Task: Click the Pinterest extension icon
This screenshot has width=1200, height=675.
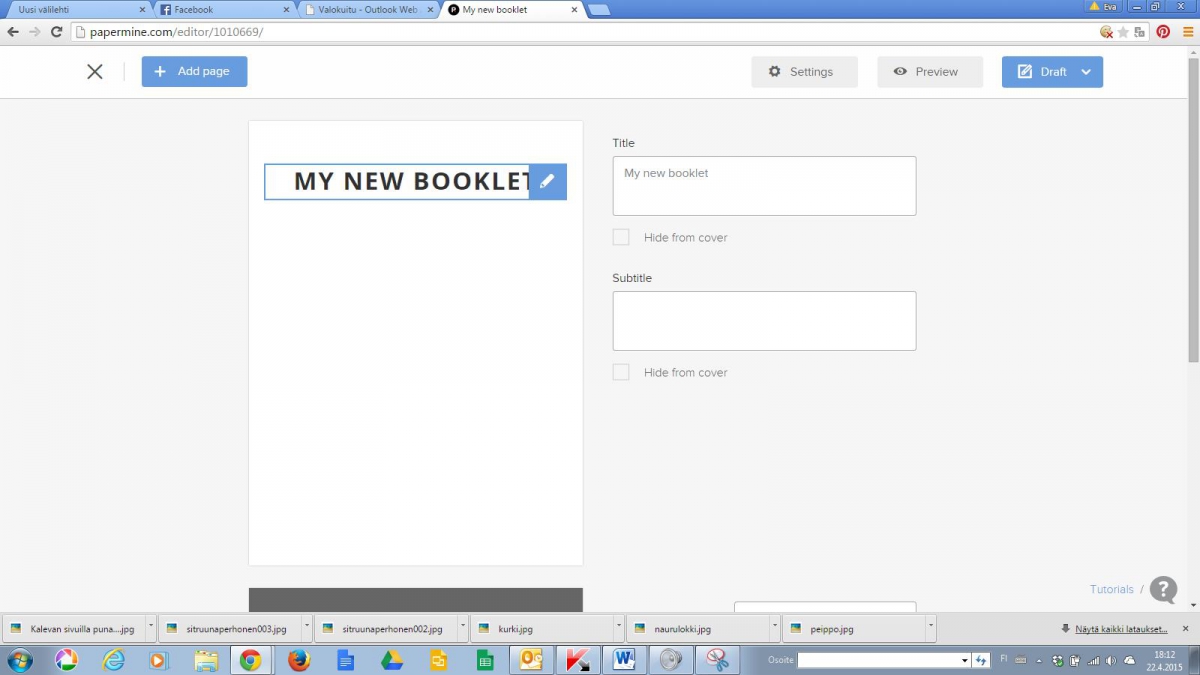Action: click(x=1163, y=32)
